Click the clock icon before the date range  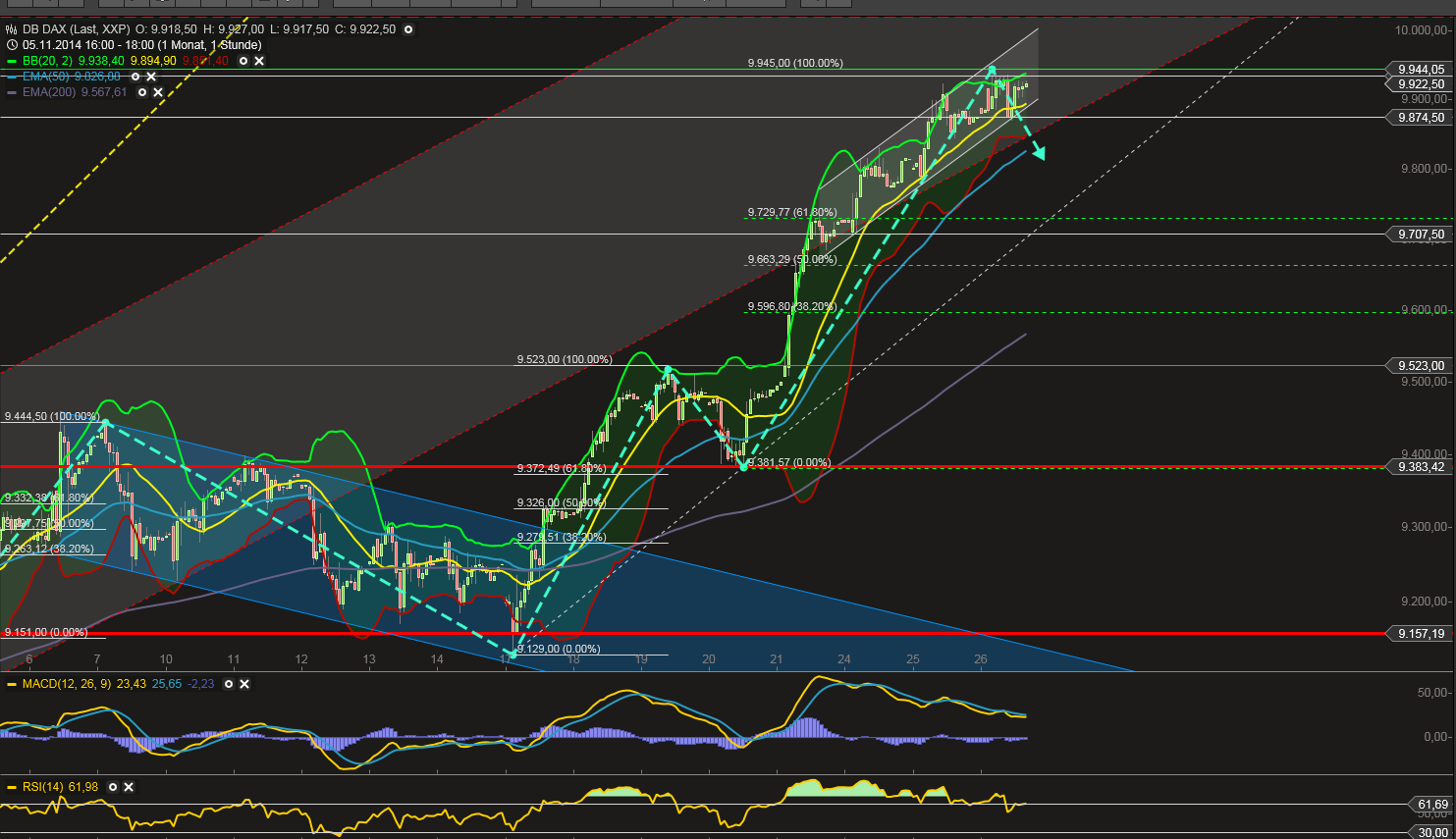point(12,45)
